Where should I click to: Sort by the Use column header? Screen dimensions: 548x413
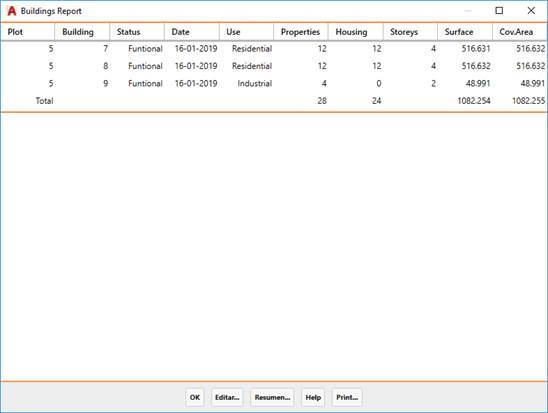[x=246, y=32]
